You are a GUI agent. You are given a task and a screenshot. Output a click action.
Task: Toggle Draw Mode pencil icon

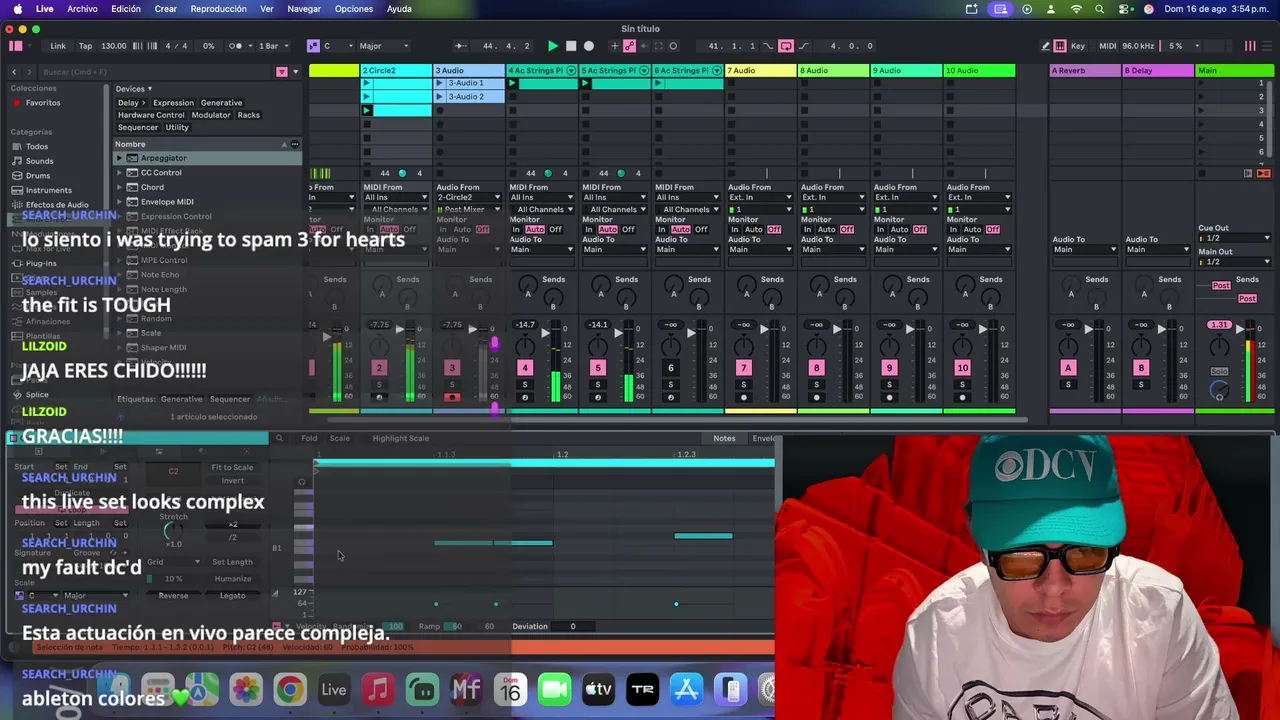pyautogui.click(x=1045, y=46)
